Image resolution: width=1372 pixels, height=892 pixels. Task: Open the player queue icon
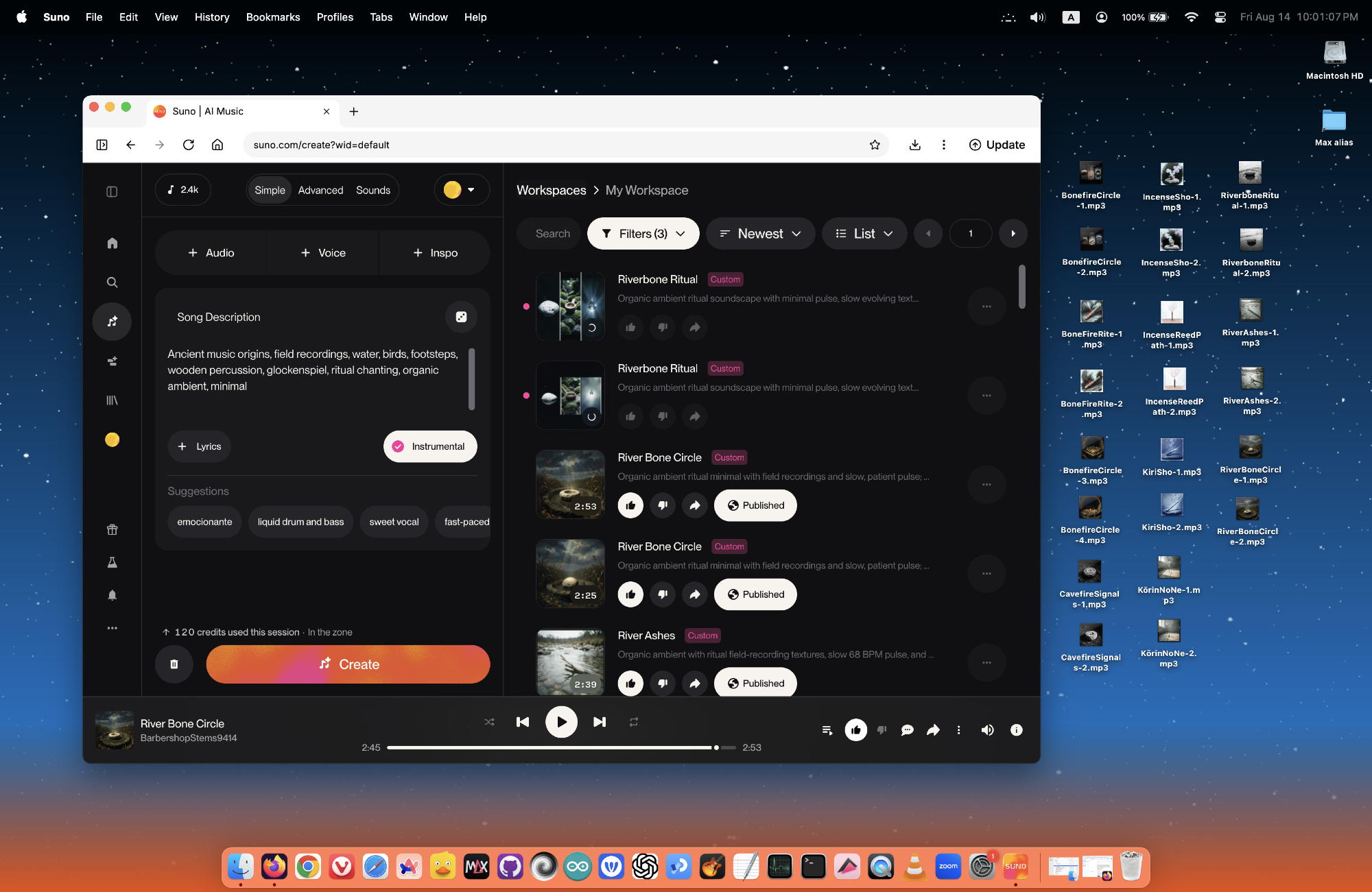(827, 730)
